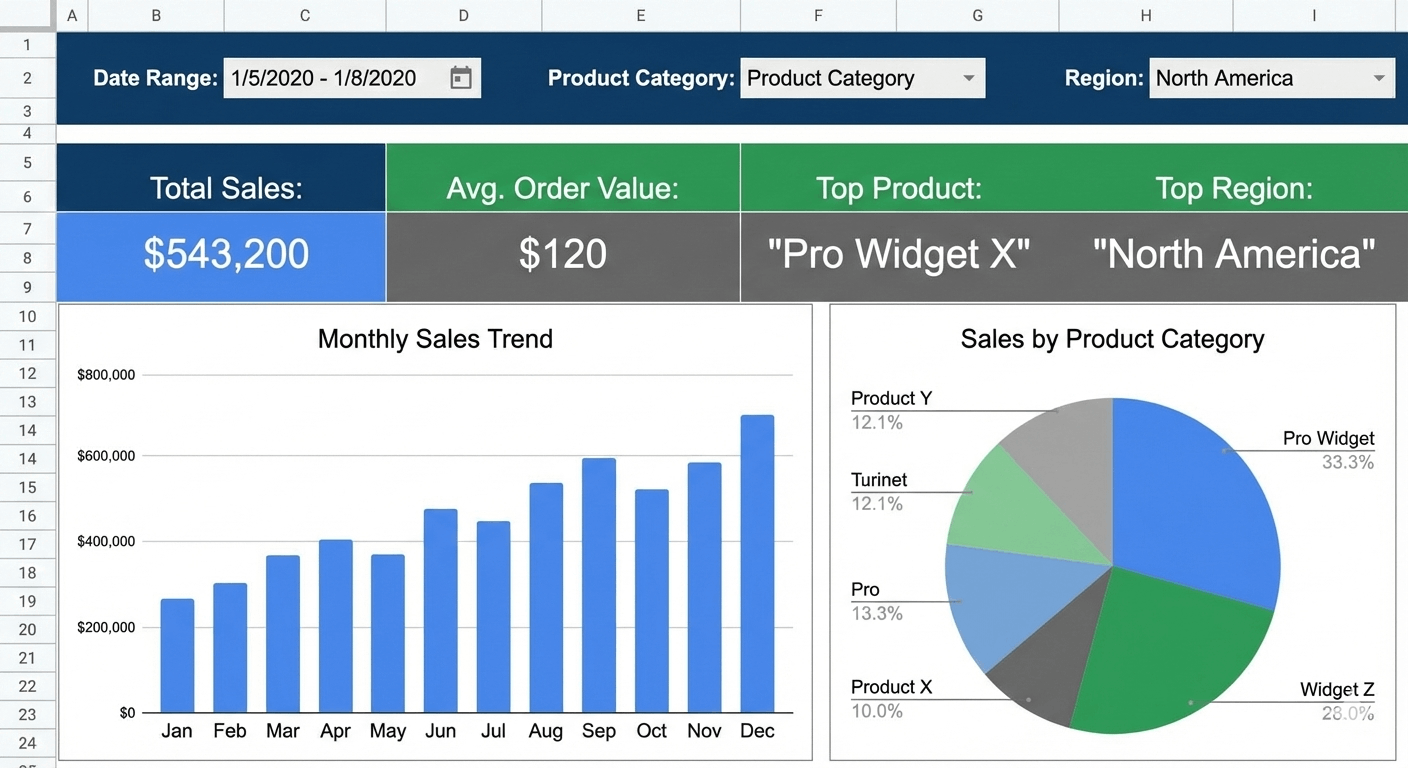
Task: Click inside the Date Range input field
Action: (320, 77)
